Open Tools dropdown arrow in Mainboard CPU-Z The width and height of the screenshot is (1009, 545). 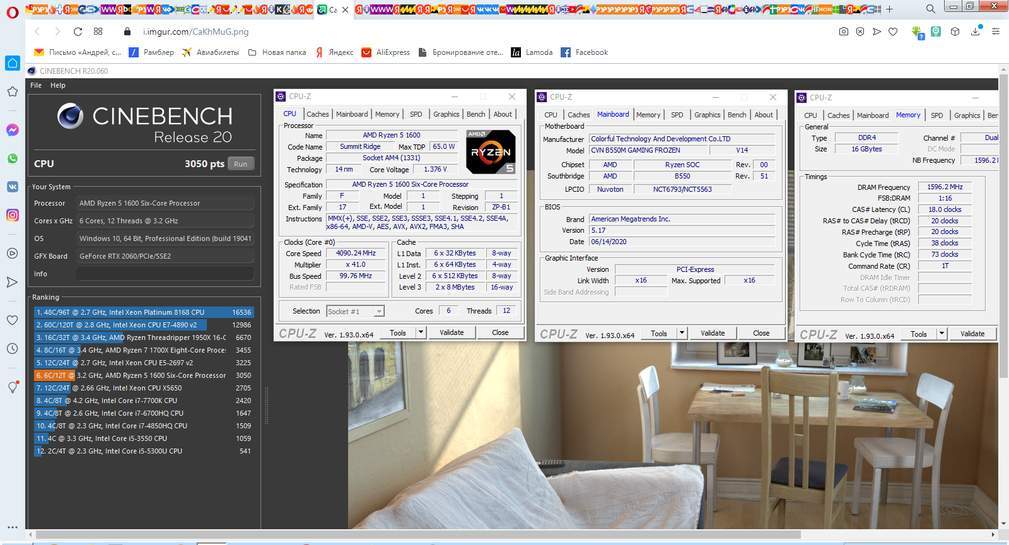coord(681,333)
